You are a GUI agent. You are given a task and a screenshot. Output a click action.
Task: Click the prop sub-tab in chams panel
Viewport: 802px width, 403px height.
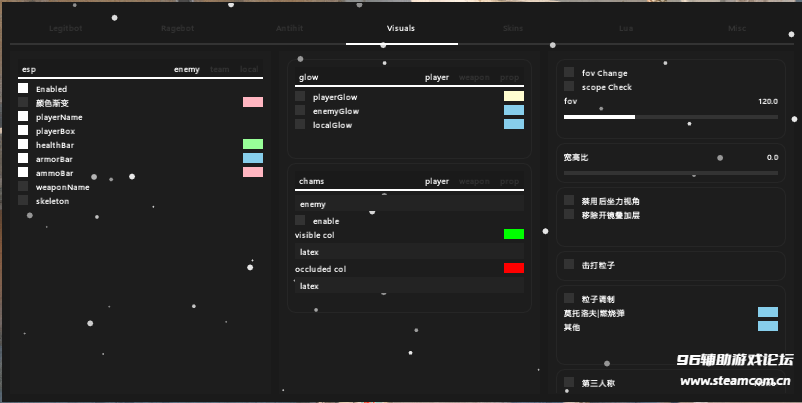click(510, 182)
